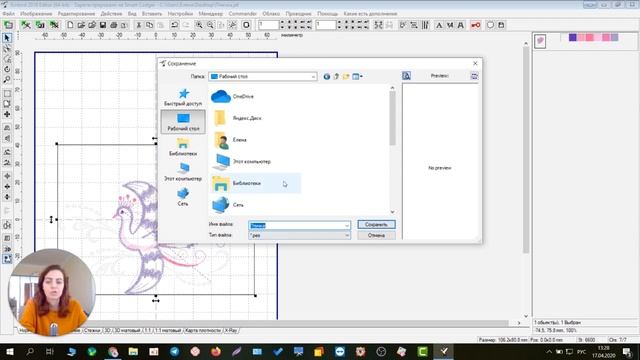This screenshot has width=640, height=360.
Task: Click the scissors cut icon in toolbar
Action: pyautogui.click(x=139, y=25)
